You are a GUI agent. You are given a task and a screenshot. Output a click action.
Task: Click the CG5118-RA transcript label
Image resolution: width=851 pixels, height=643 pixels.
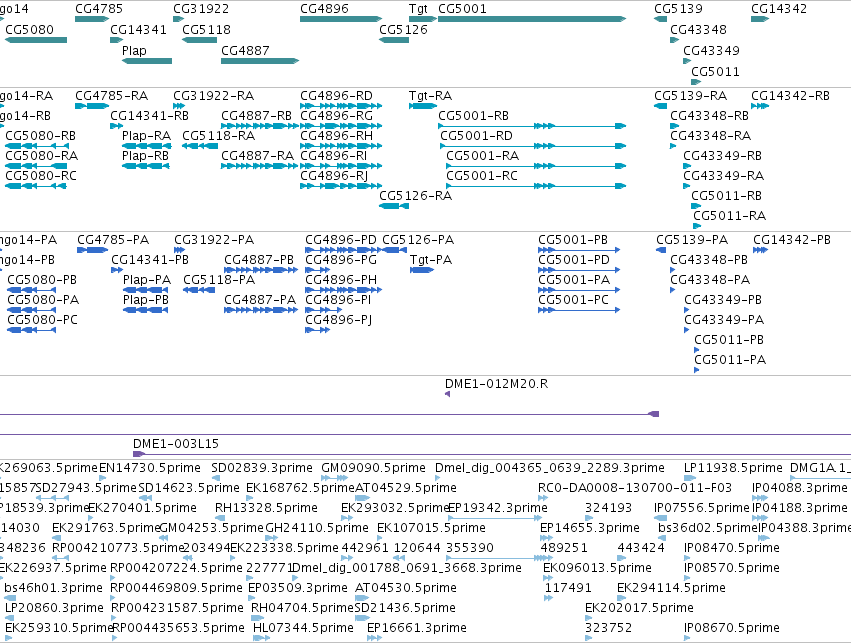(x=219, y=136)
